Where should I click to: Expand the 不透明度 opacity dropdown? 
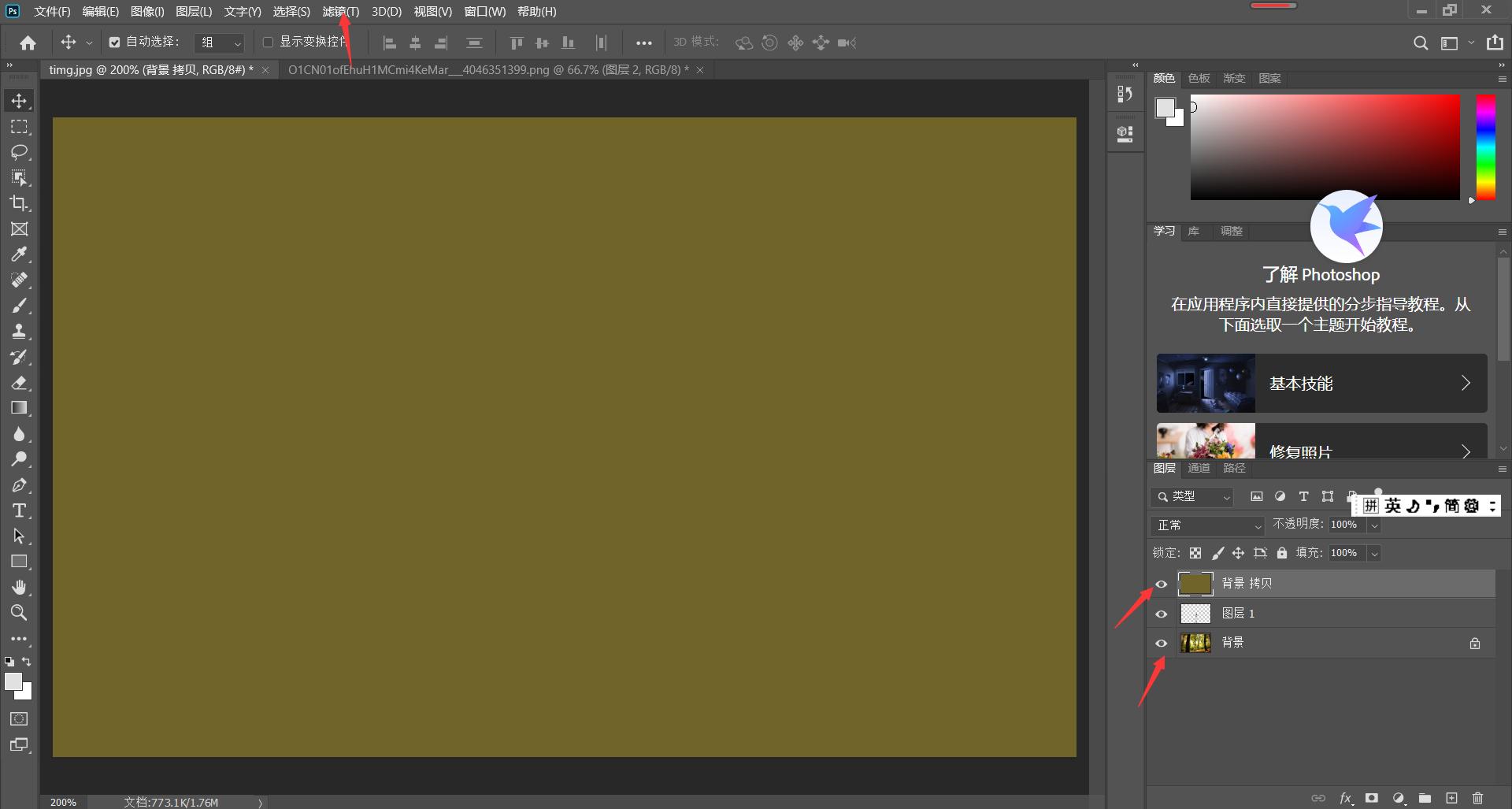[1374, 525]
